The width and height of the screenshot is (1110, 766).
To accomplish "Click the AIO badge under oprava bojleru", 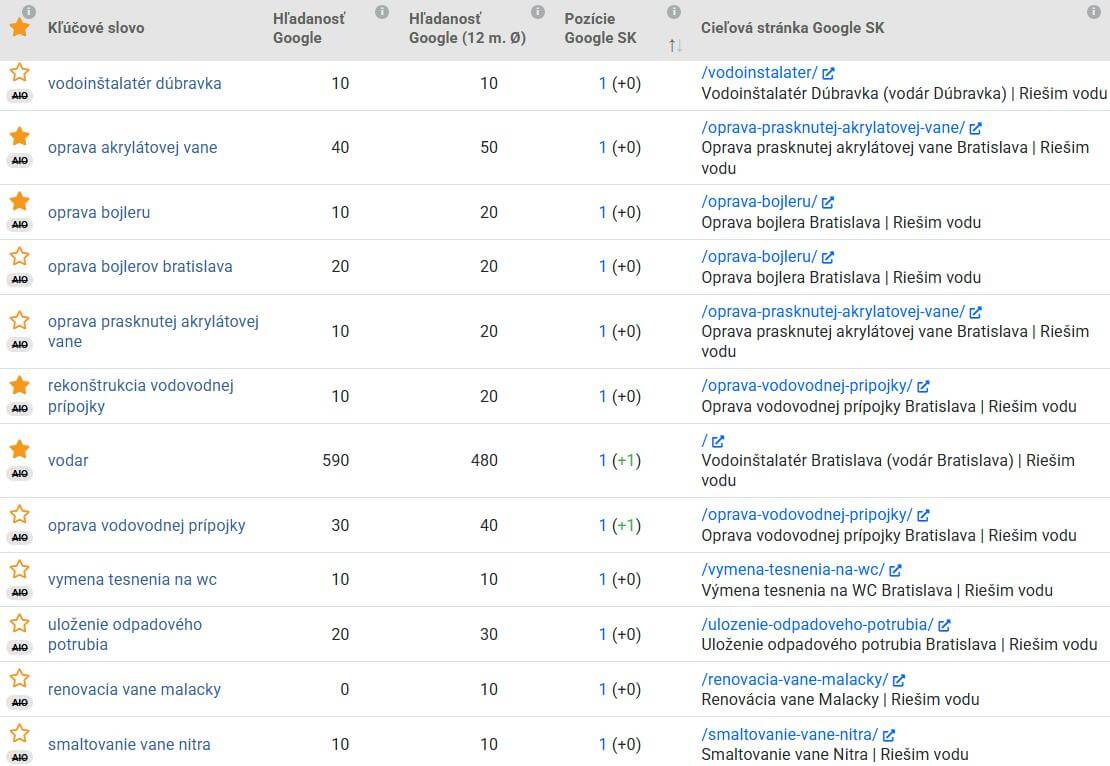I will coord(20,224).
